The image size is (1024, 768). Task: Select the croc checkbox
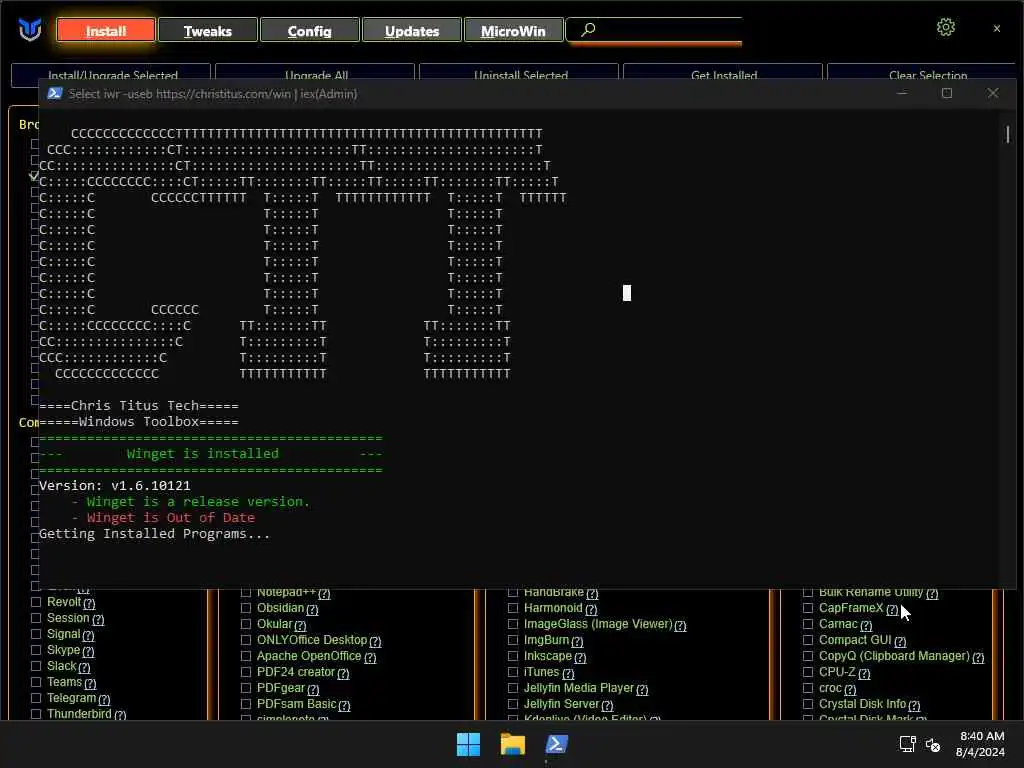808,688
